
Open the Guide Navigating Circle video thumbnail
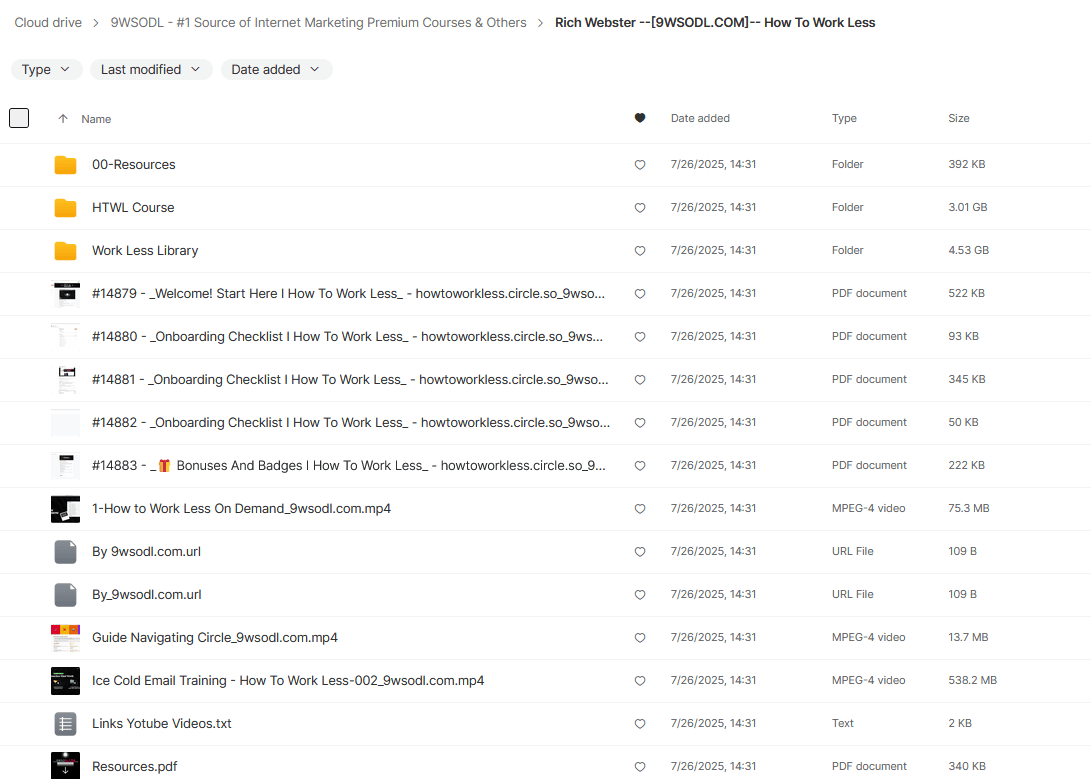coord(65,638)
